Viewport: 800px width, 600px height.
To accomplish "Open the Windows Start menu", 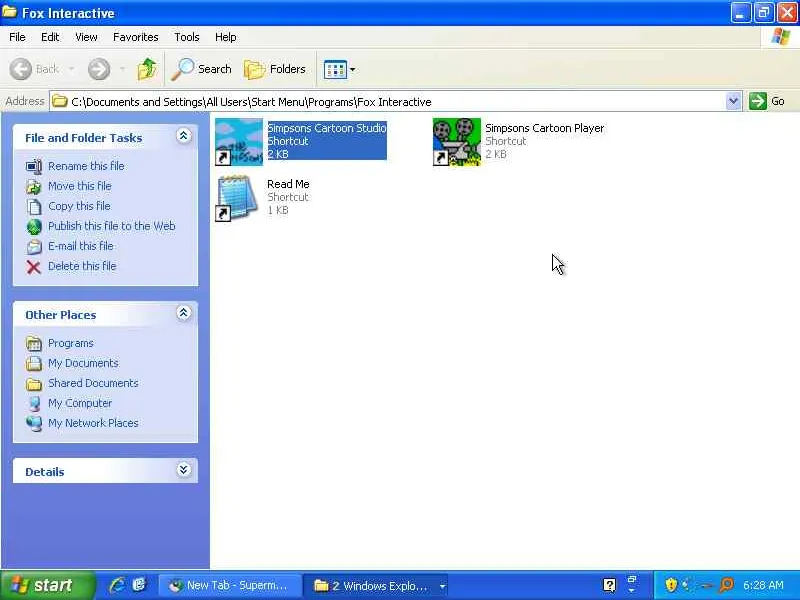I will pos(47,585).
